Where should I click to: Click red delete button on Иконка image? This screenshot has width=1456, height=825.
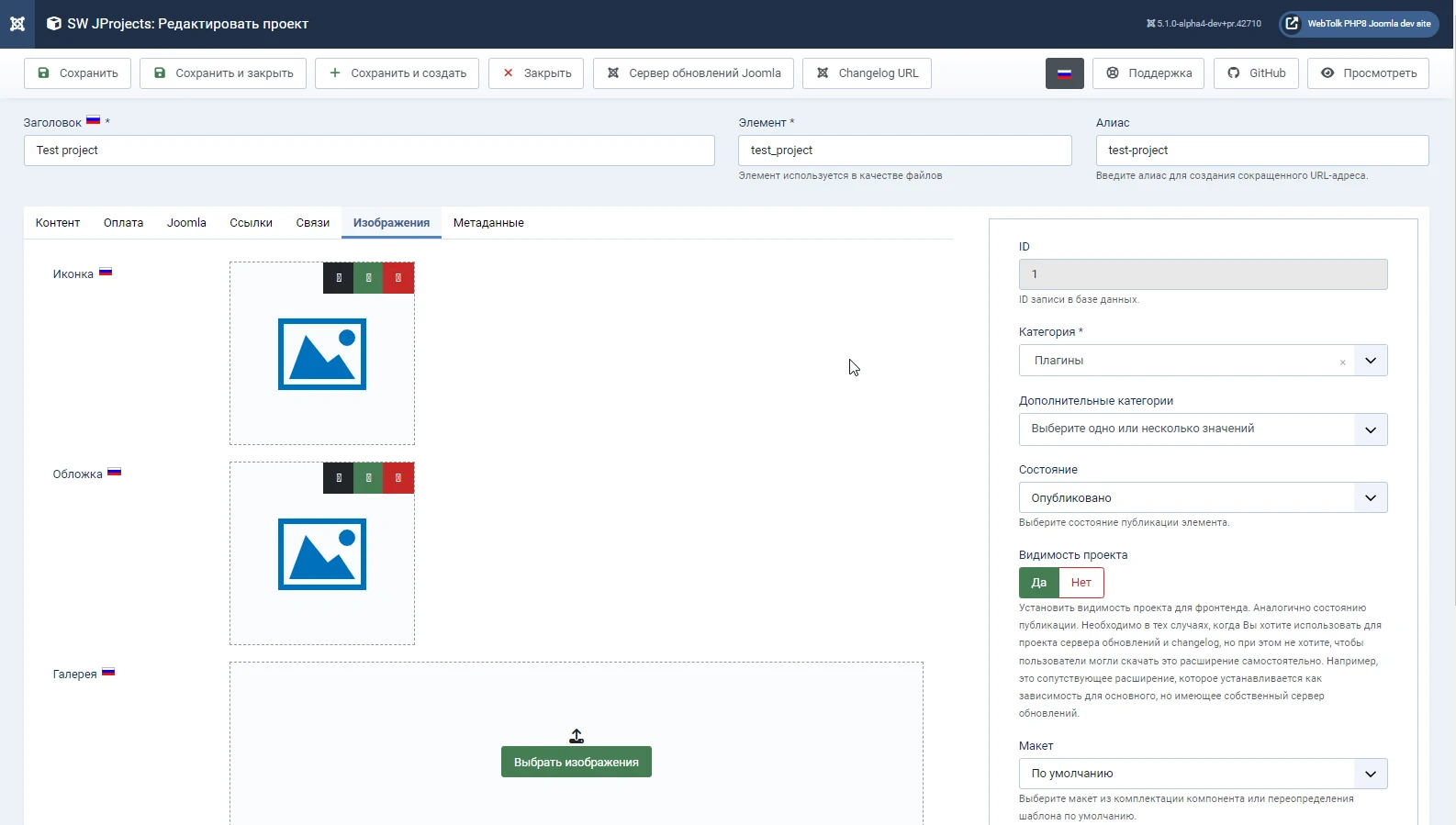pos(398,278)
